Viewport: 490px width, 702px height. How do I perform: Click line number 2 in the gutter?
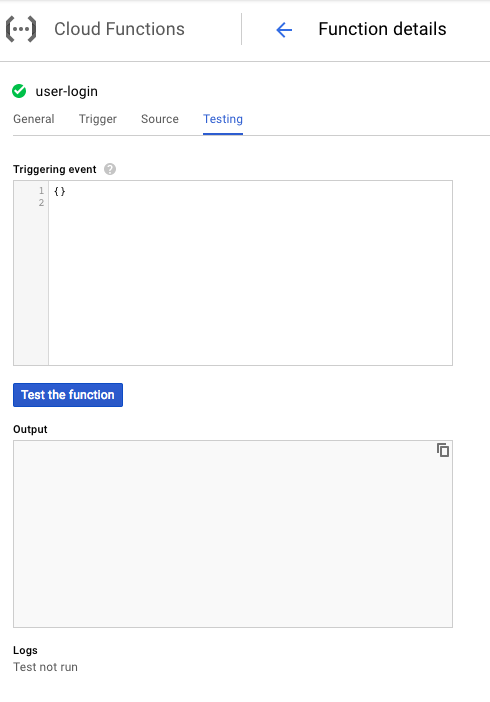click(x=41, y=203)
